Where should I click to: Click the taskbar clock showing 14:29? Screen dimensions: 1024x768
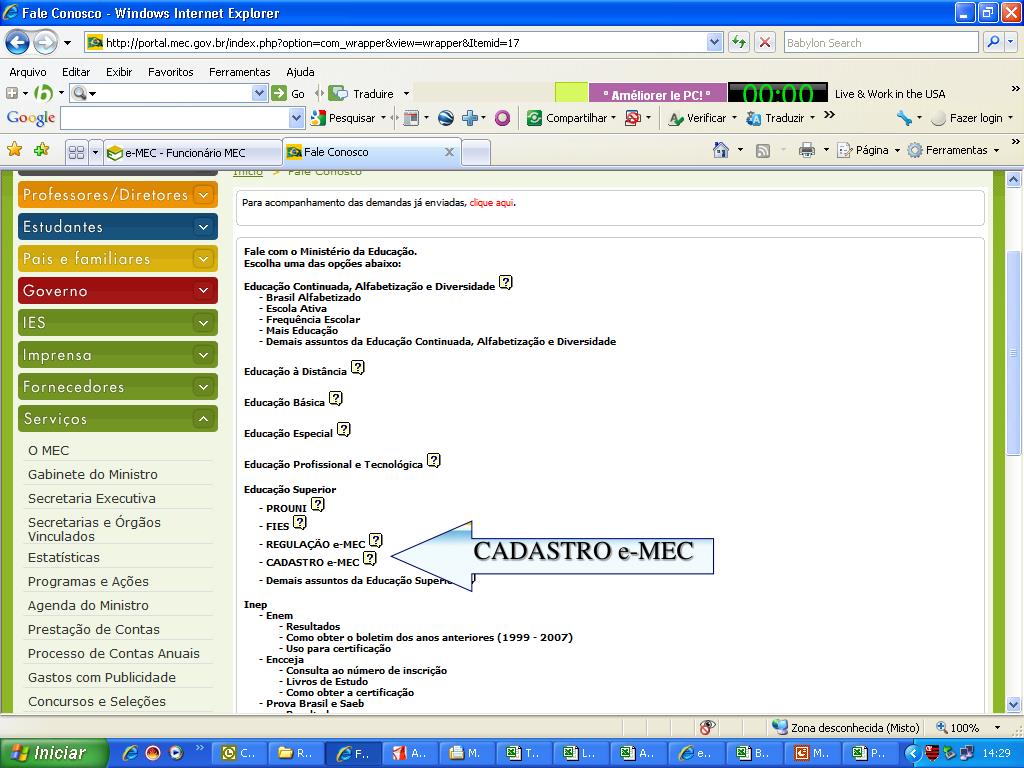[996, 753]
